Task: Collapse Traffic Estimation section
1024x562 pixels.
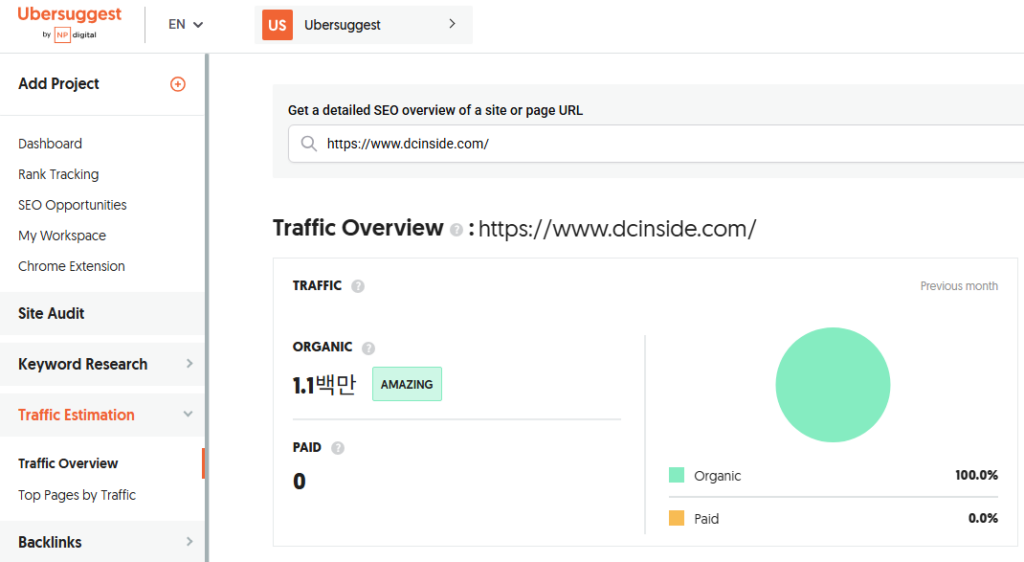Action: point(103,414)
